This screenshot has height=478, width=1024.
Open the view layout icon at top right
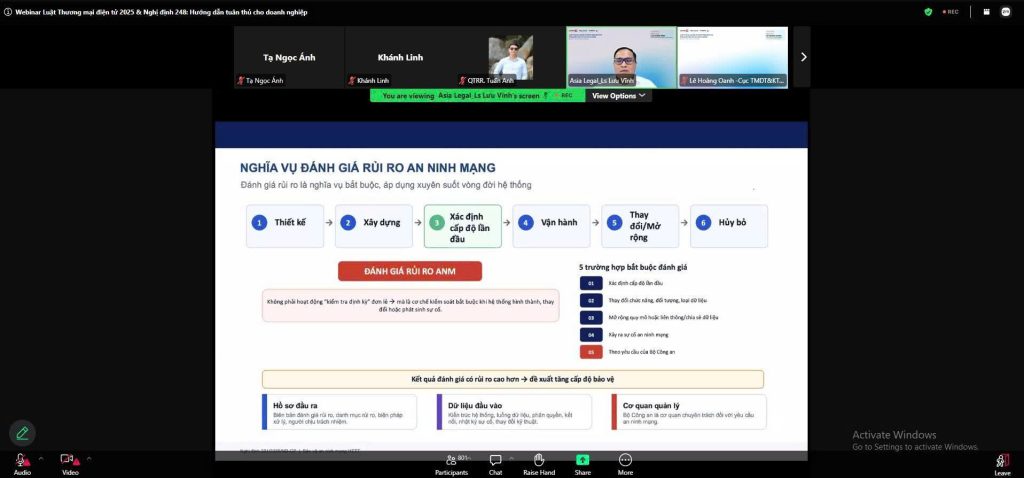[986, 12]
